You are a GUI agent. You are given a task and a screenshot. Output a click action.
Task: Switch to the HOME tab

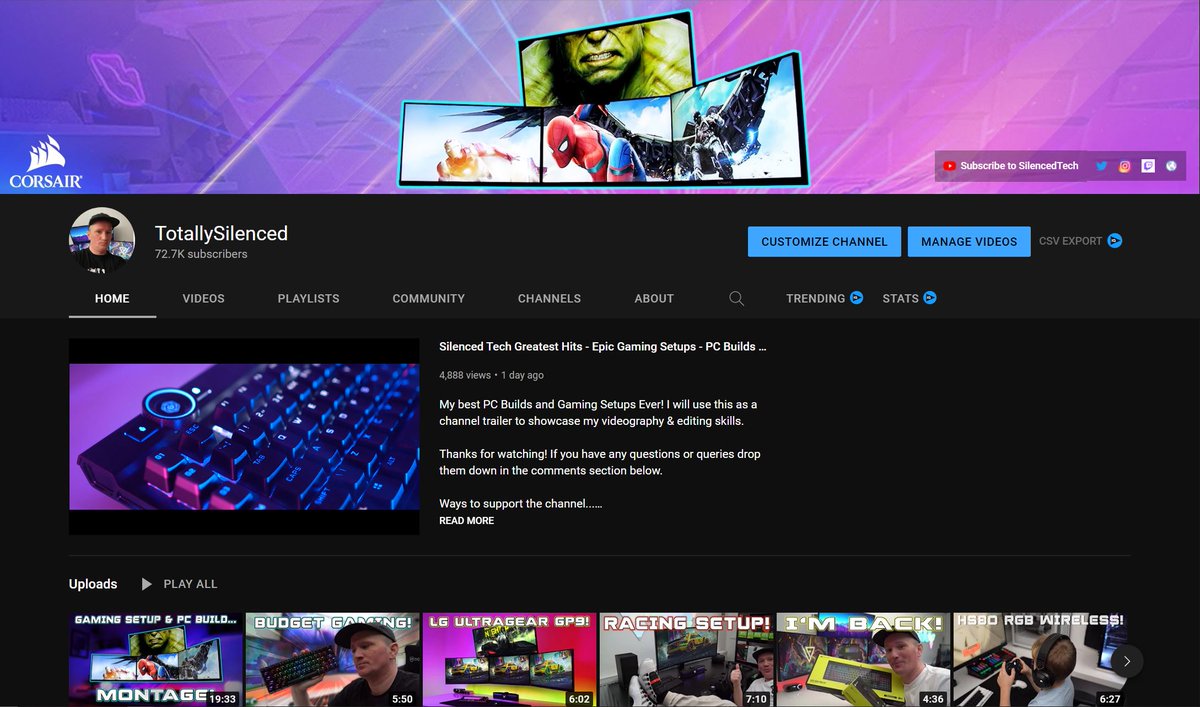click(x=112, y=298)
